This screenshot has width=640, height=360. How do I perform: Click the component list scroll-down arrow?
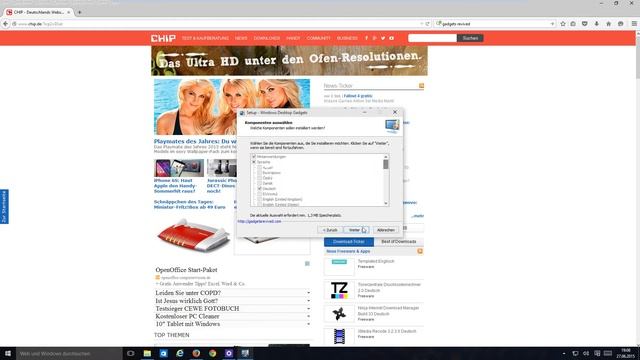[386, 203]
